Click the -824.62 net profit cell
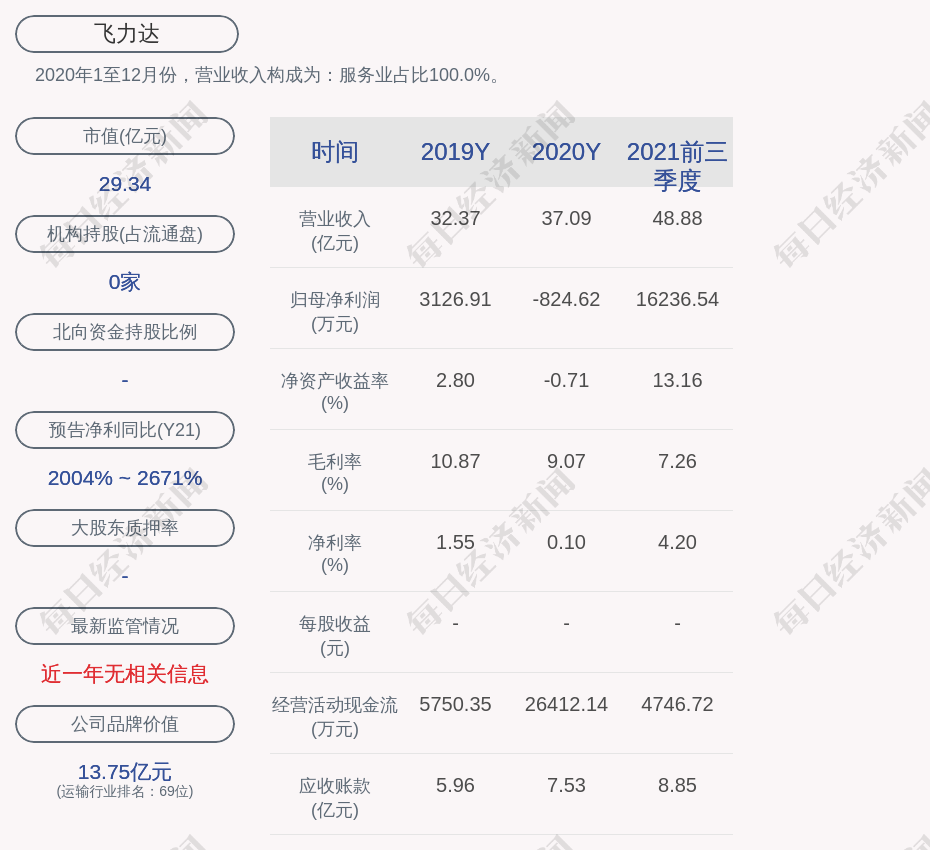Screen dimensions: 930x850 coord(566,299)
